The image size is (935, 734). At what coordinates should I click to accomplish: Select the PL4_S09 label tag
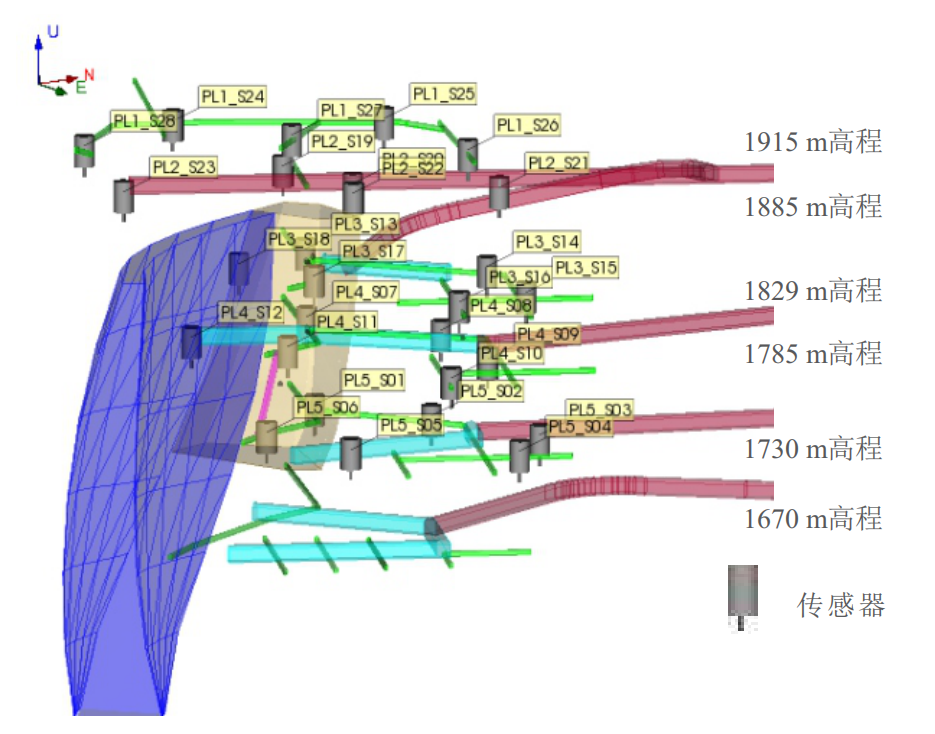(547, 334)
